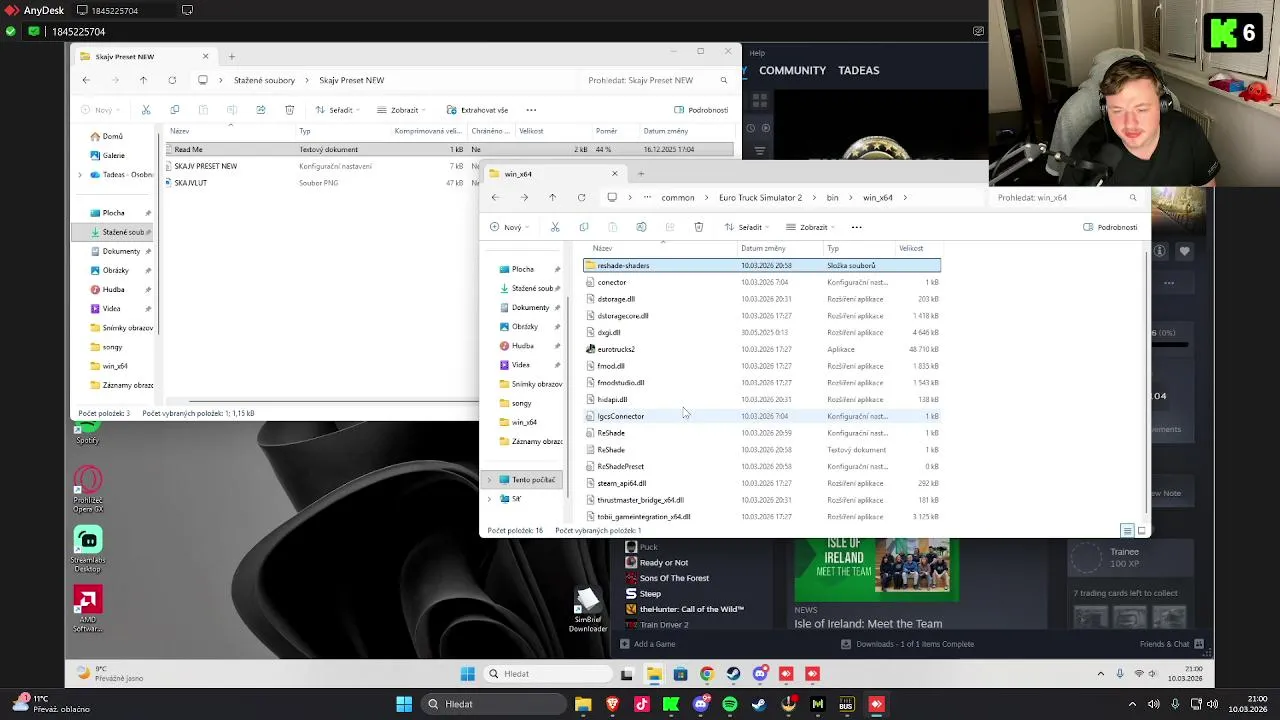Click Cut icon in Skajv Preset NEW toolbar
The width and height of the screenshot is (1280, 720).
(146, 110)
